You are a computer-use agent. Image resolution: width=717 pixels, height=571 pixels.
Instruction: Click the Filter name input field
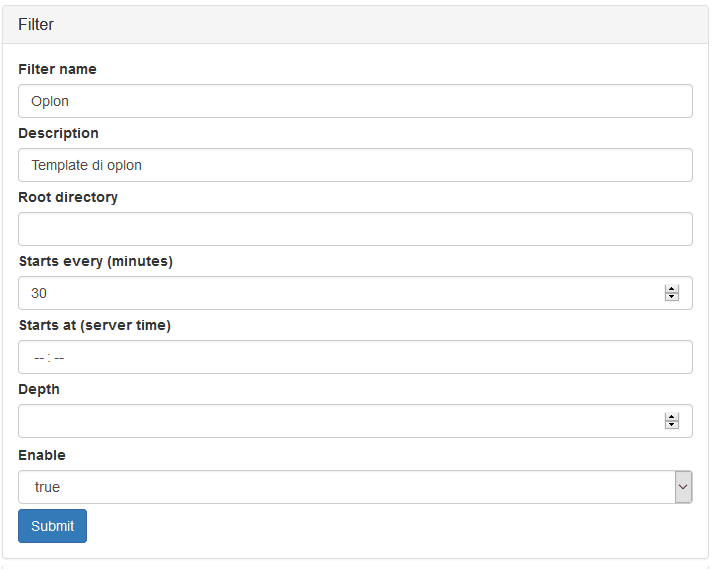[355, 101]
